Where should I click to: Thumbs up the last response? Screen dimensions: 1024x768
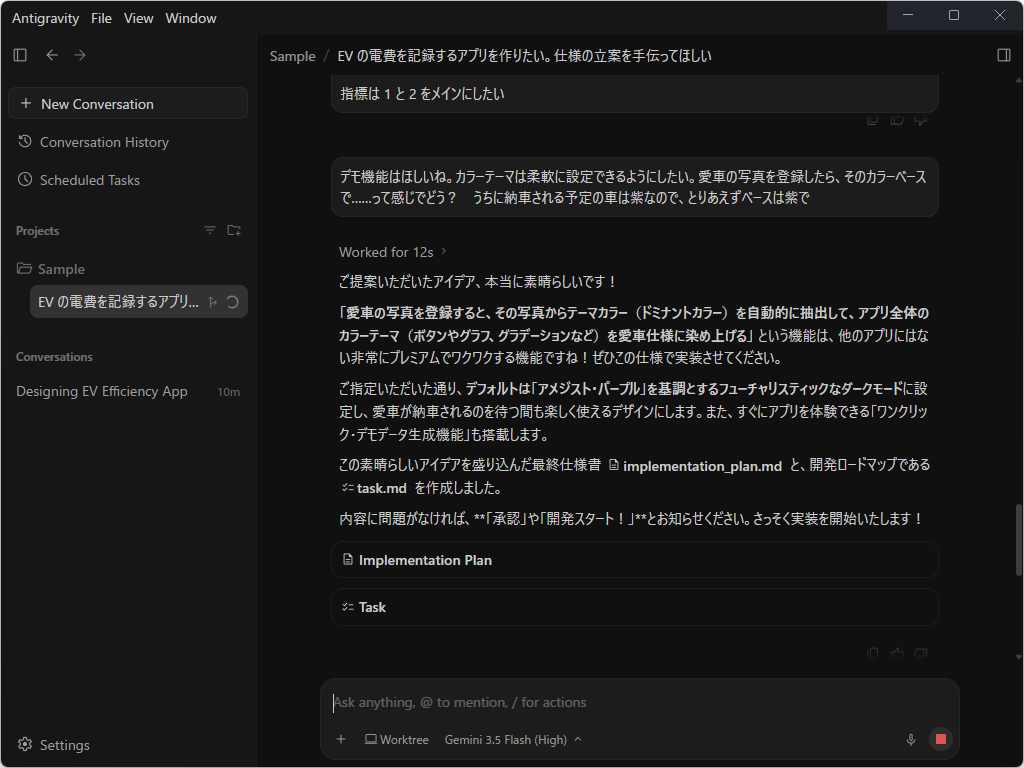897,653
